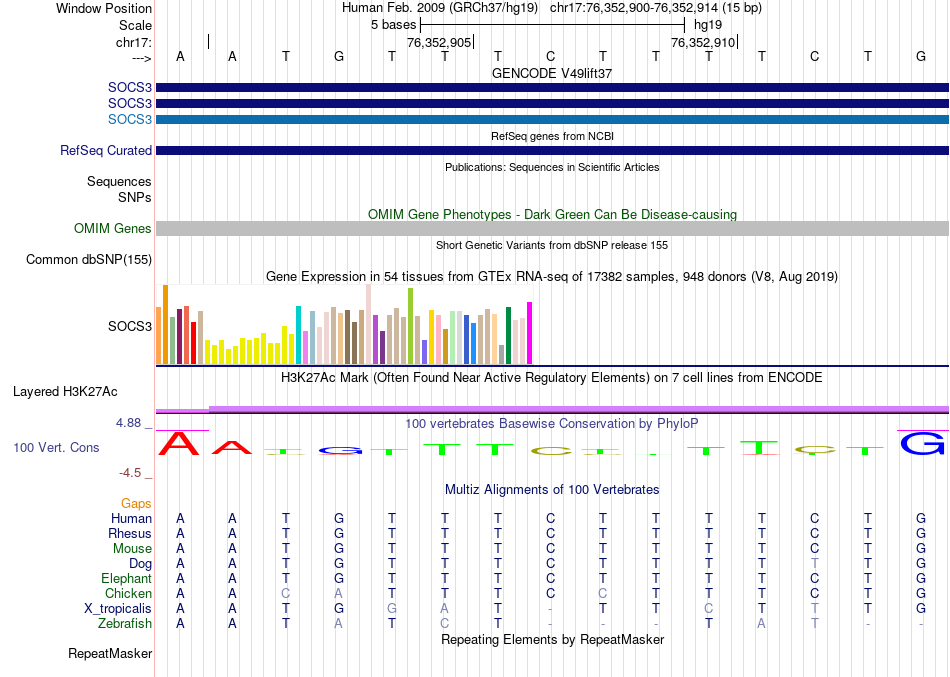Click the Elephant alignment row label

(127, 578)
